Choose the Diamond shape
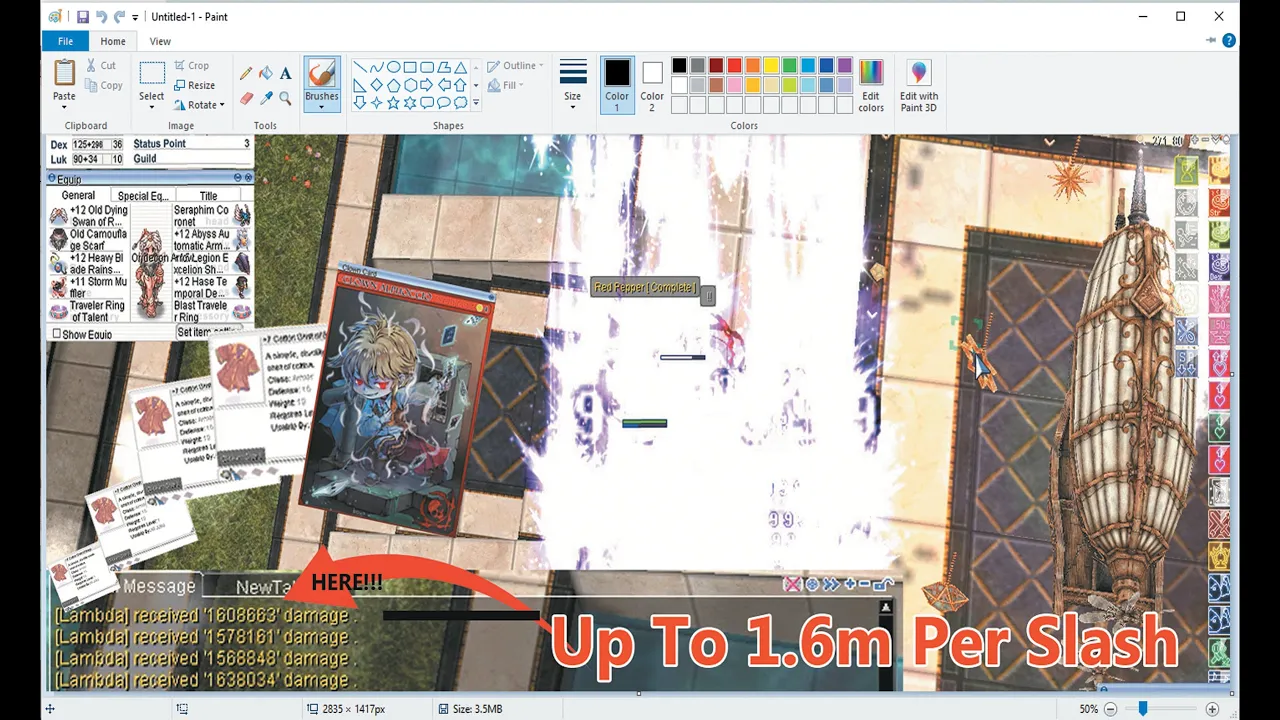Image resolution: width=1280 pixels, height=720 pixels. click(x=376, y=85)
